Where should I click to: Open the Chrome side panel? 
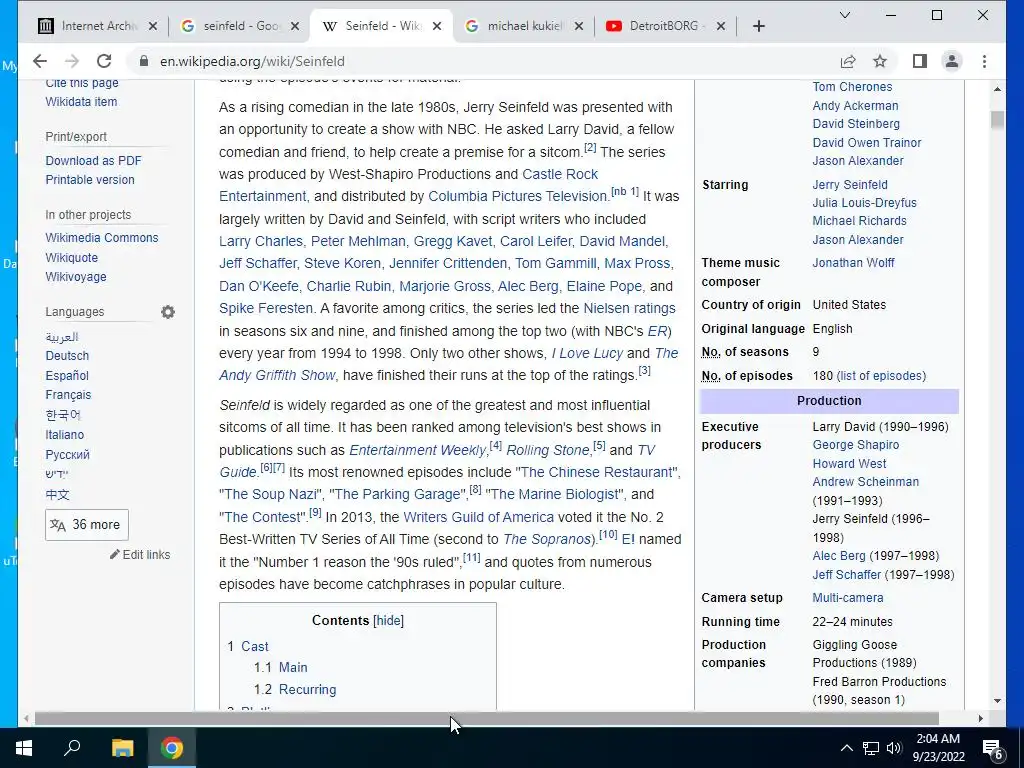pyautogui.click(x=920, y=61)
